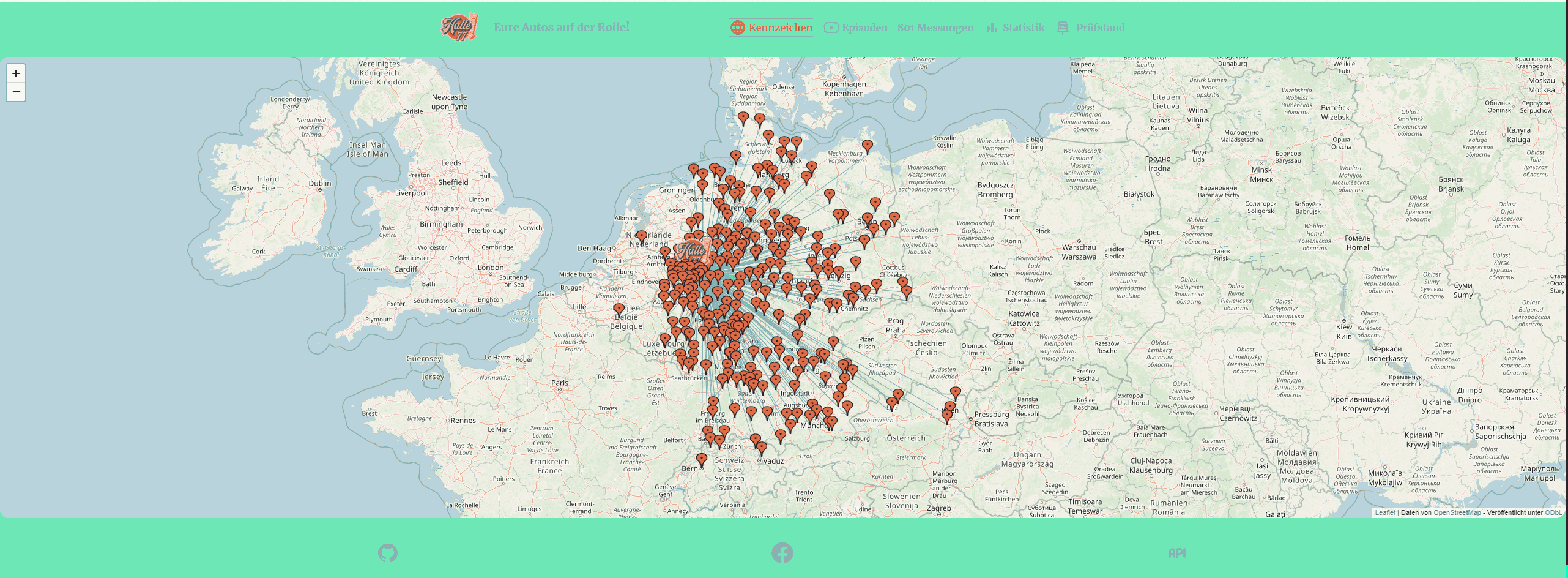
Task: Go to the Statistik tab
Action: click(1016, 28)
